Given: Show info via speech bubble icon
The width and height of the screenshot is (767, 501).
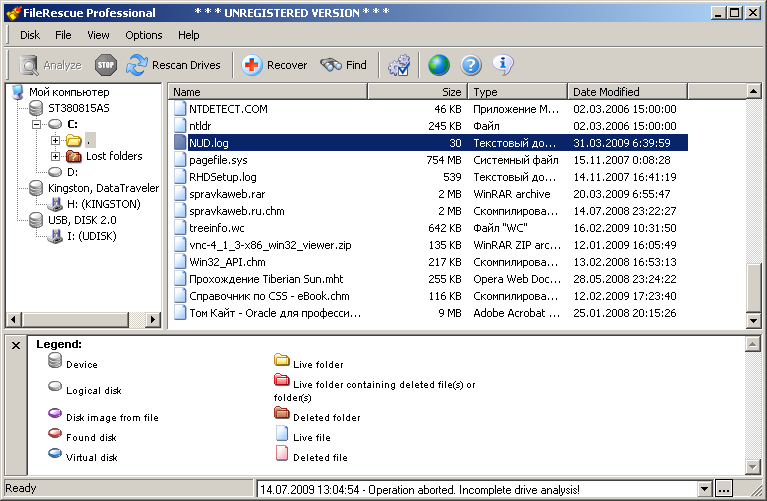Looking at the screenshot, I should coord(503,65).
